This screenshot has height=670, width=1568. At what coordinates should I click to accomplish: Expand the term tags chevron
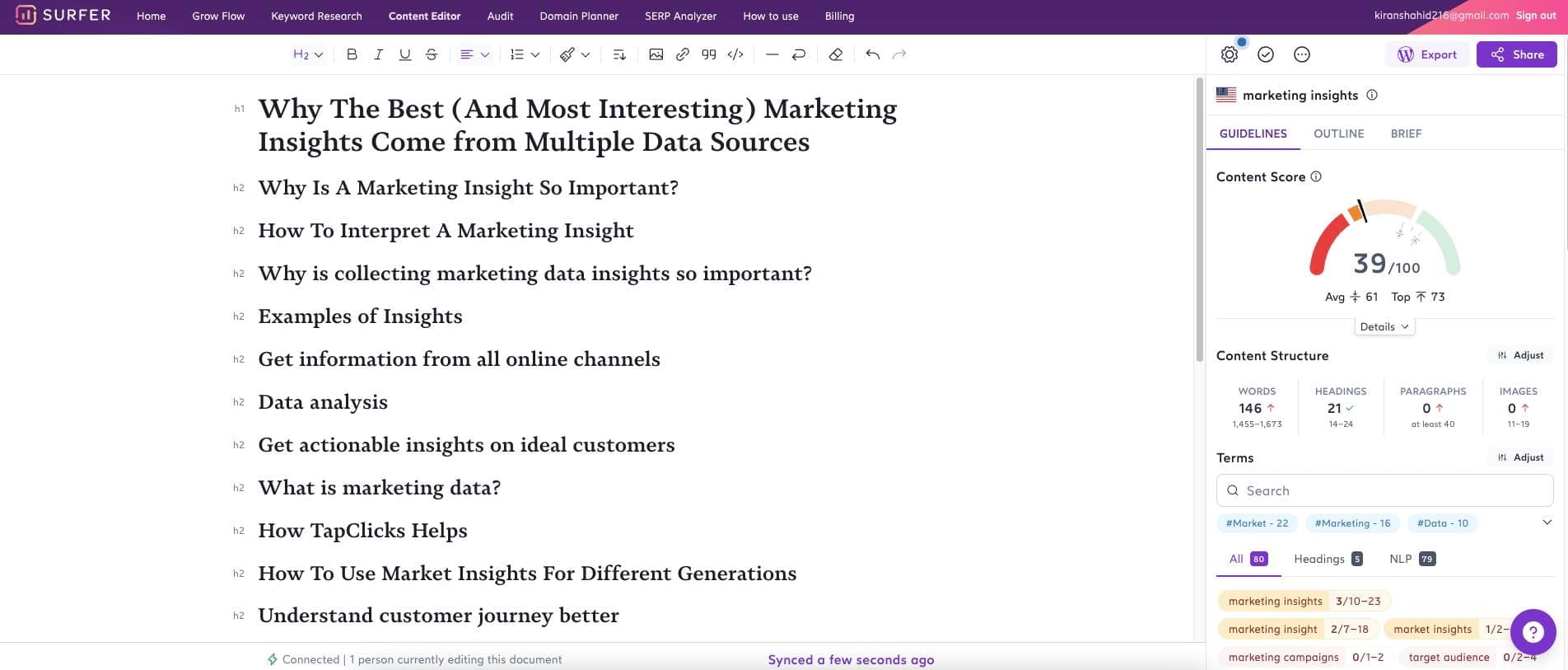(x=1547, y=522)
